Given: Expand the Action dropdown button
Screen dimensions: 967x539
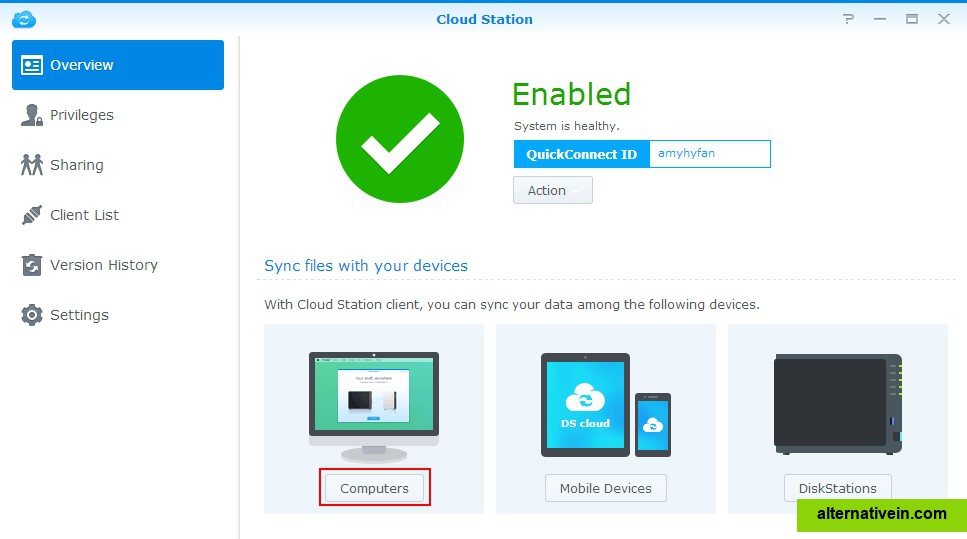Looking at the screenshot, I should (x=553, y=190).
